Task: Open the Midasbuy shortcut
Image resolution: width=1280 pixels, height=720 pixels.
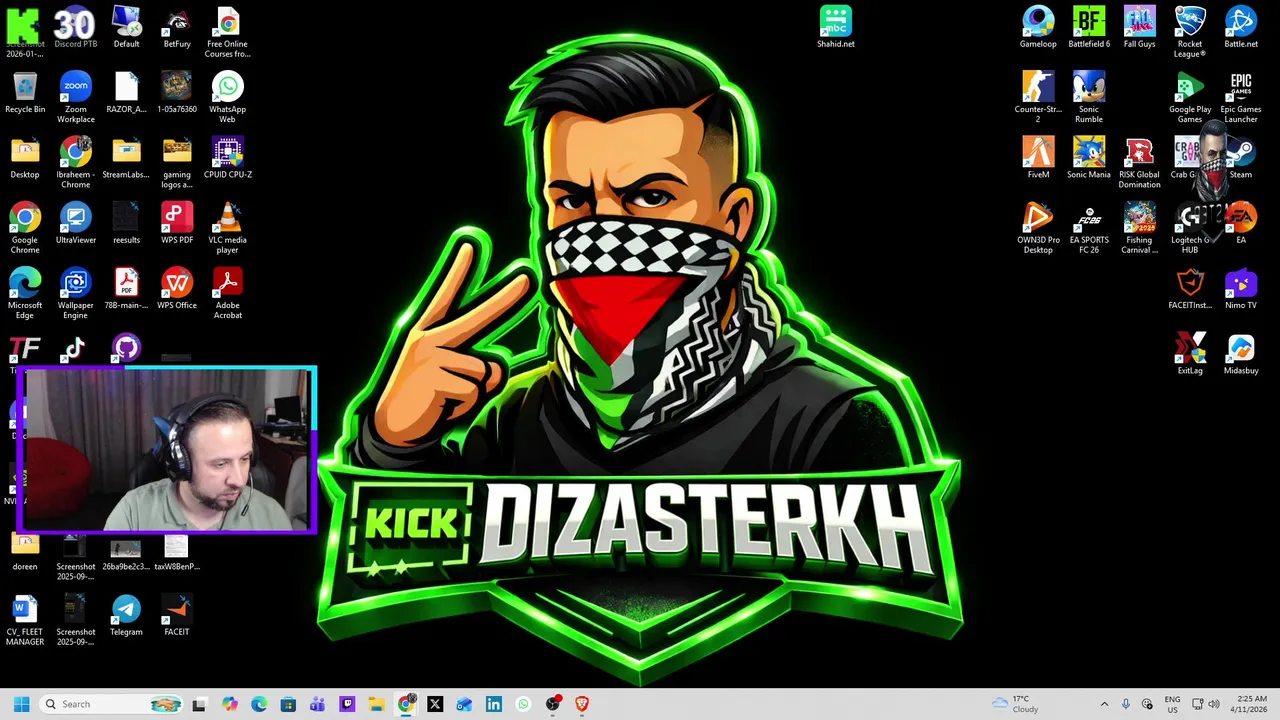Action: pyautogui.click(x=1241, y=353)
